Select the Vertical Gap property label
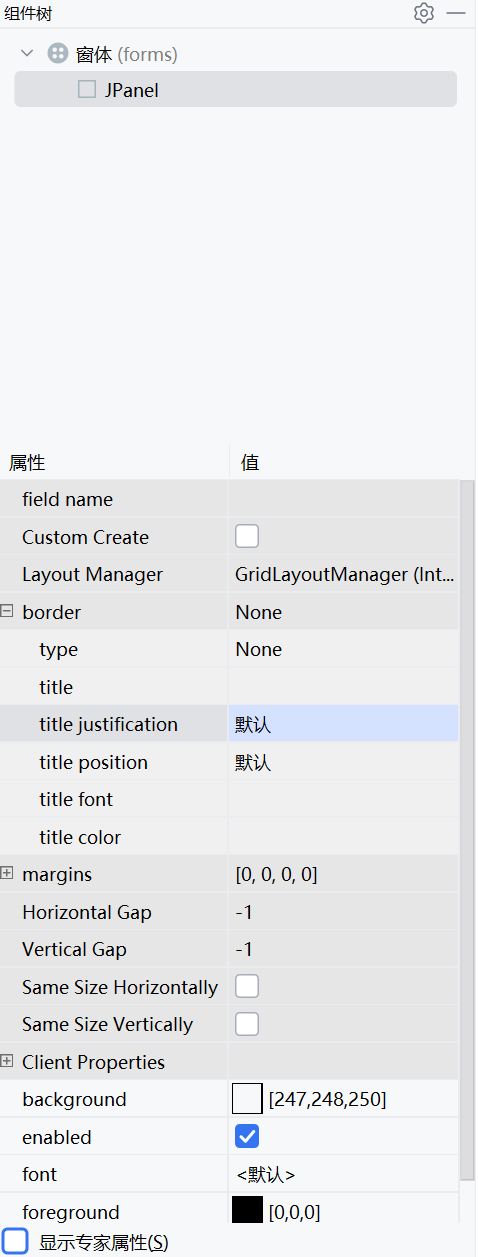Image resolution: width=478 pixels, height=1257 pixels. [74, 949]
